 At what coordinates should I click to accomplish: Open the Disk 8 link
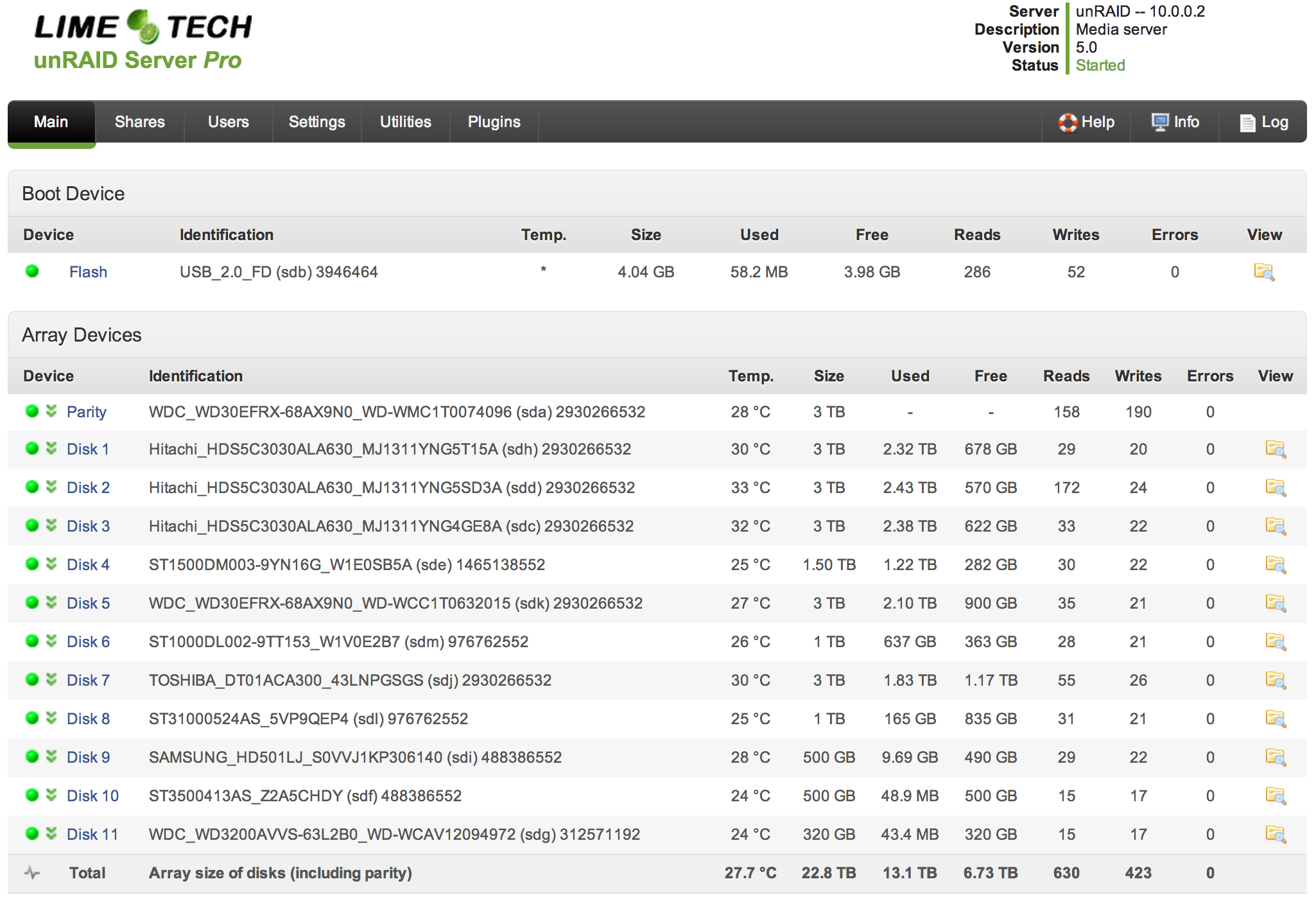pos(88,718)
